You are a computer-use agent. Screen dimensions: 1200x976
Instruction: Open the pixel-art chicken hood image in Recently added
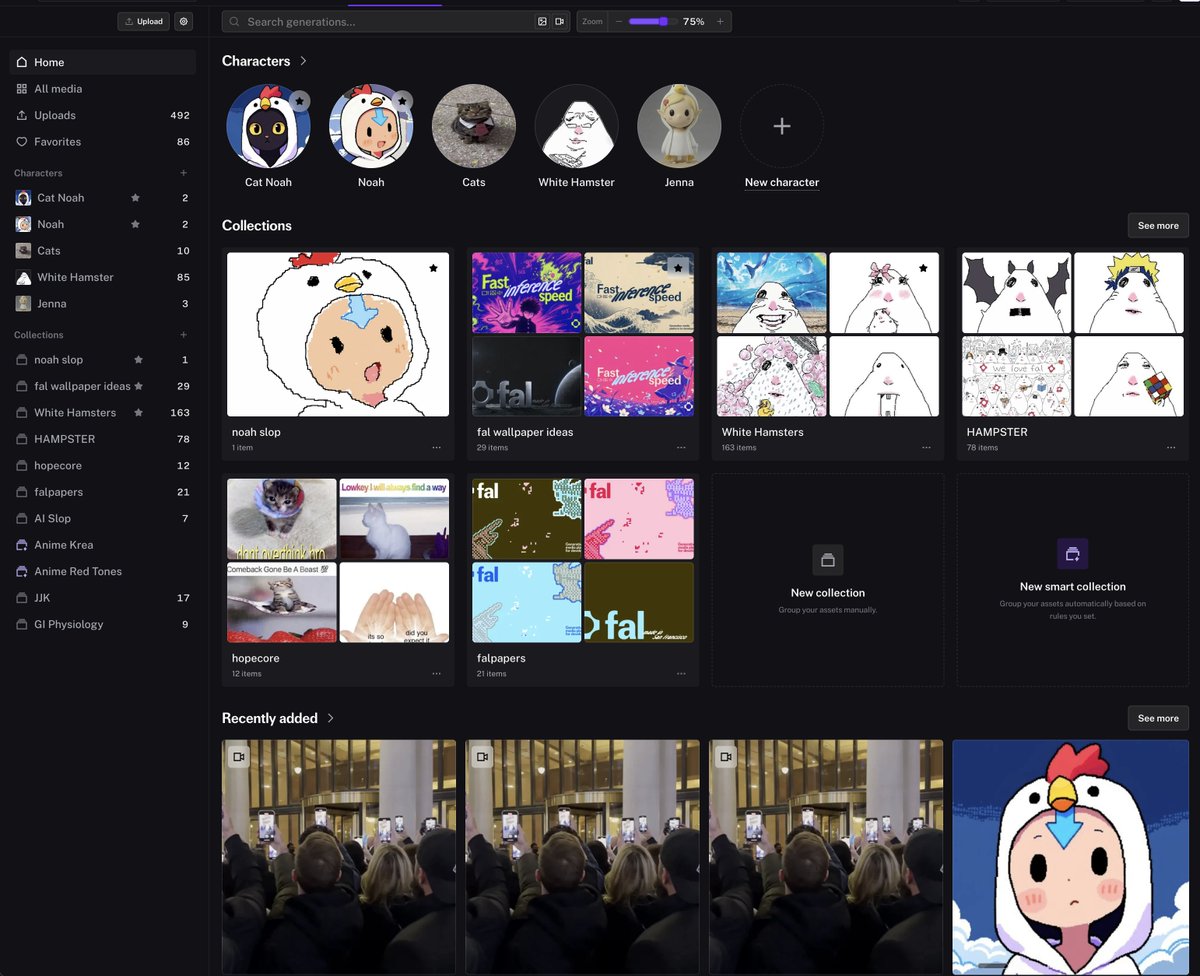click(1070, 858)
